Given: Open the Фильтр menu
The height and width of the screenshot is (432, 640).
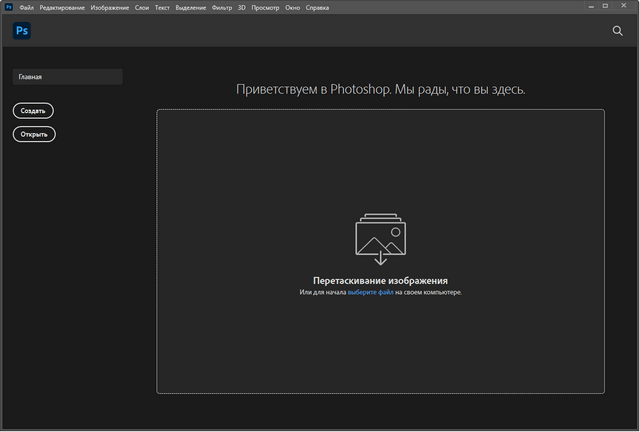Looking at the screenshot, I should (222, 8).
